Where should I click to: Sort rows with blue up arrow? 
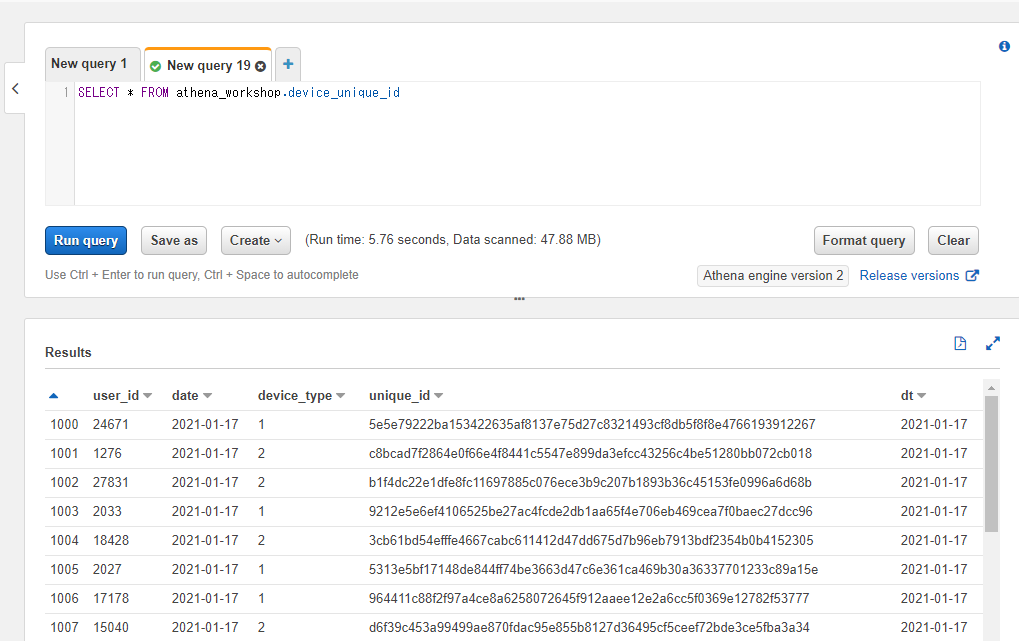[53, 395]
